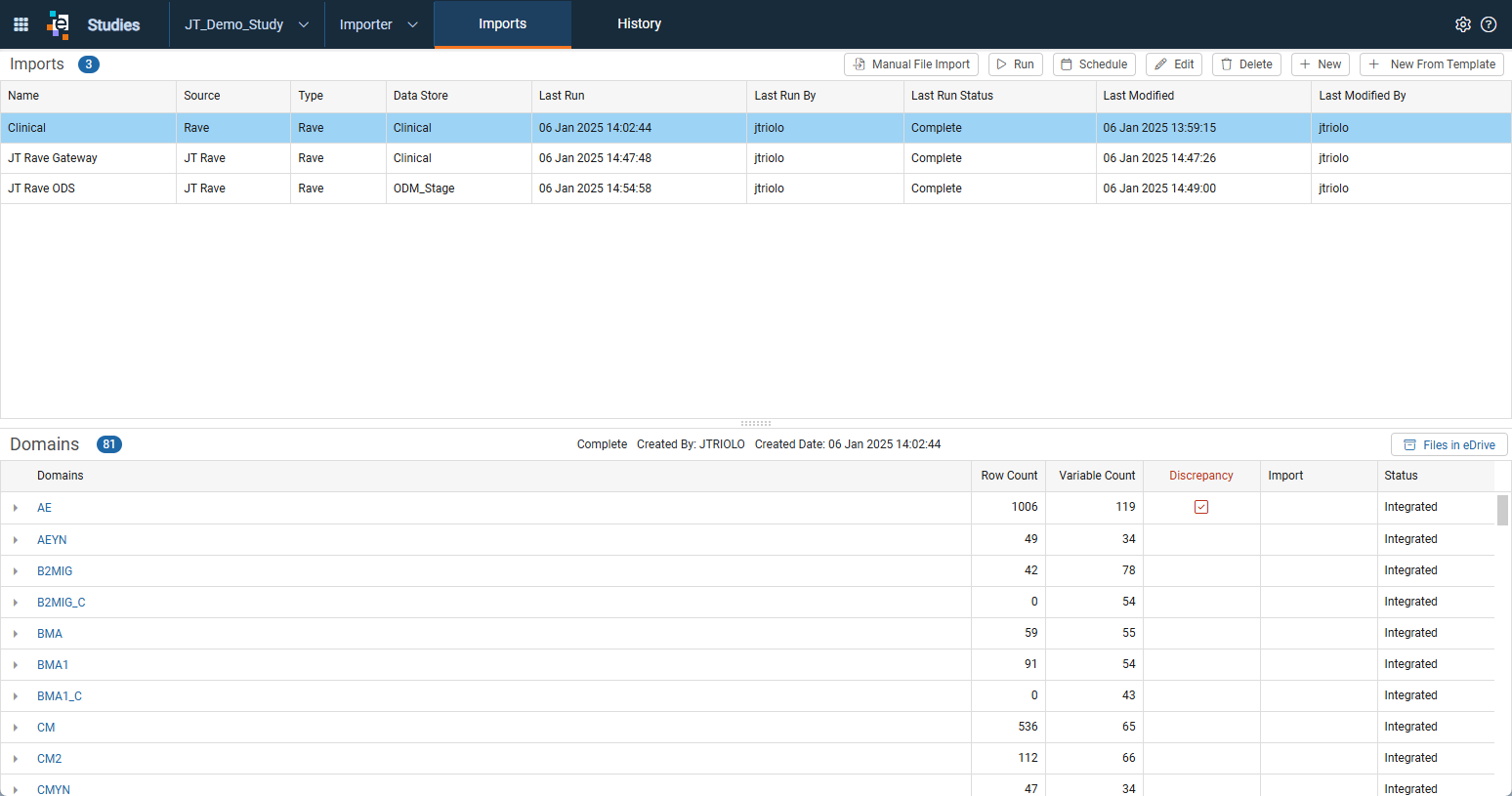Open the Schedule dialog

coord(1094,64)
